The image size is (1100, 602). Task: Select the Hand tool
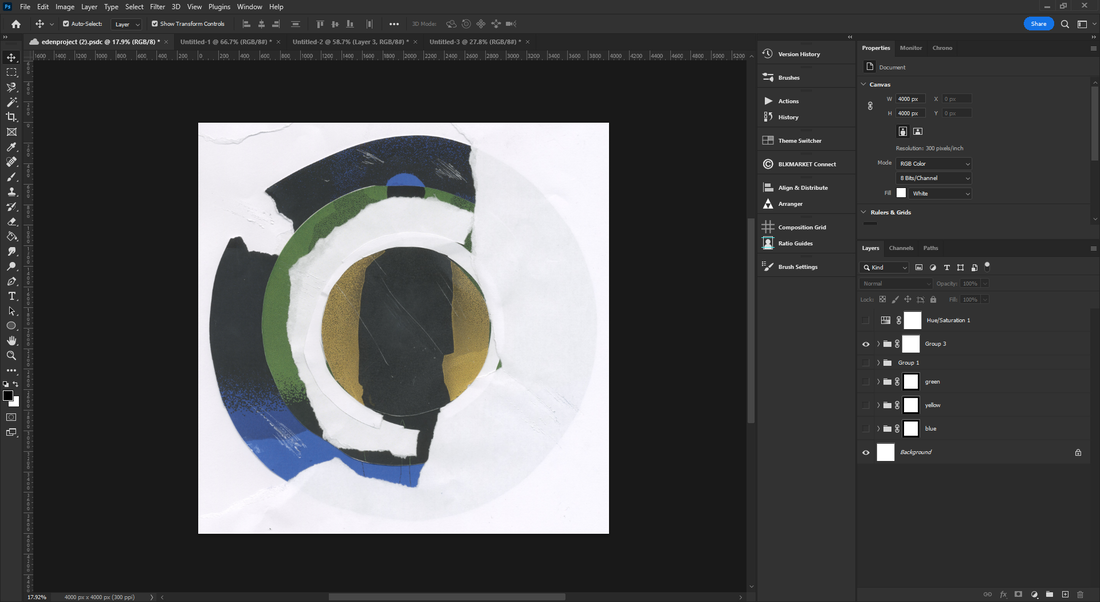click(11, 340)
